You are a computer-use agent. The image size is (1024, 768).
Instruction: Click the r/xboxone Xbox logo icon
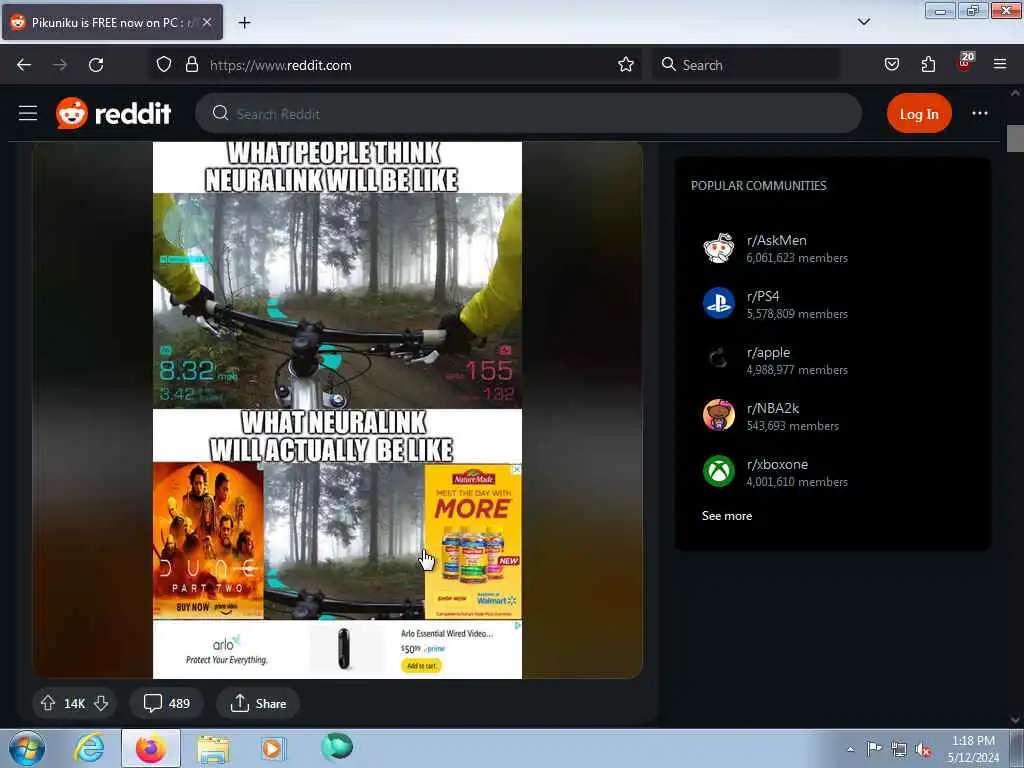718,471
